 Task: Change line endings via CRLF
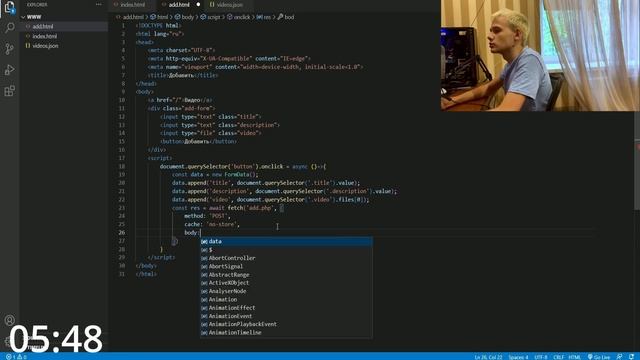pos(558,357)
